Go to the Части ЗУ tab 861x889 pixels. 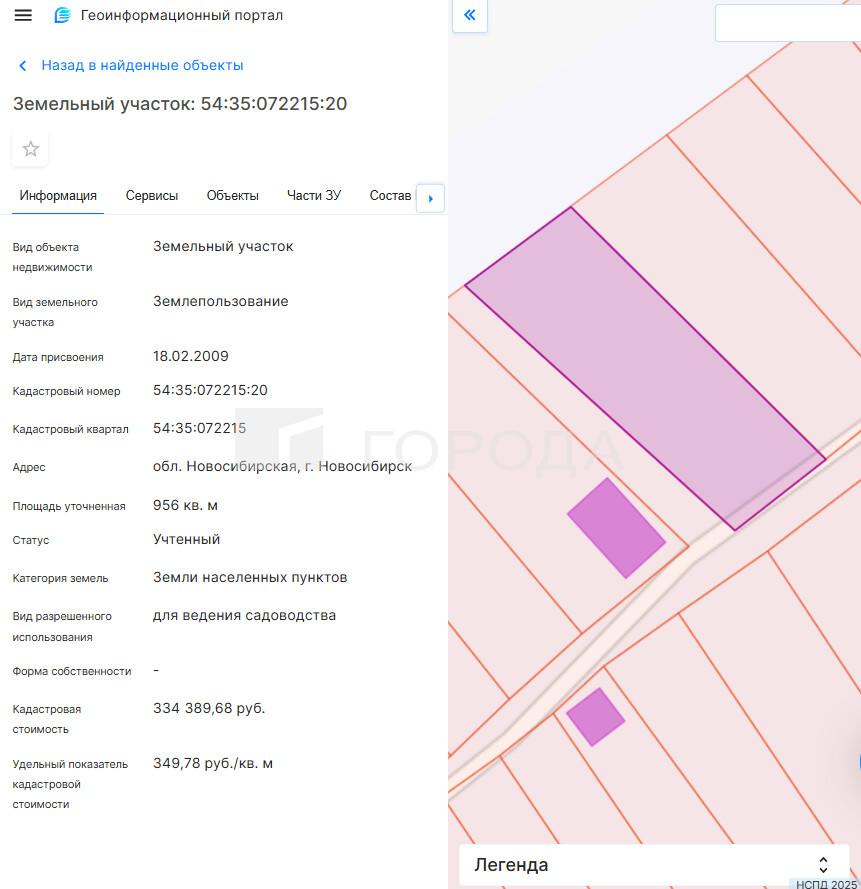point(314,196)
